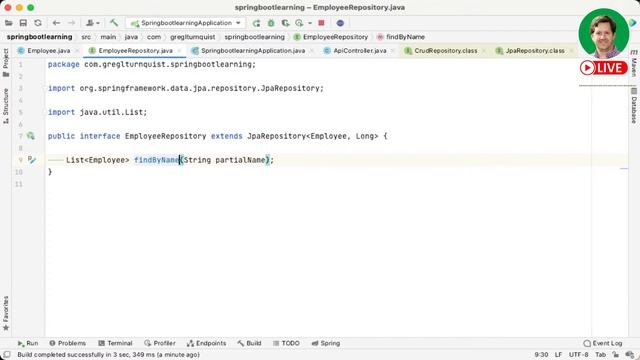The height and width of the screenshot is (360, 640).
Task: Click springbootlearning package in breadcrumb
Action: (x=255, y=37)
